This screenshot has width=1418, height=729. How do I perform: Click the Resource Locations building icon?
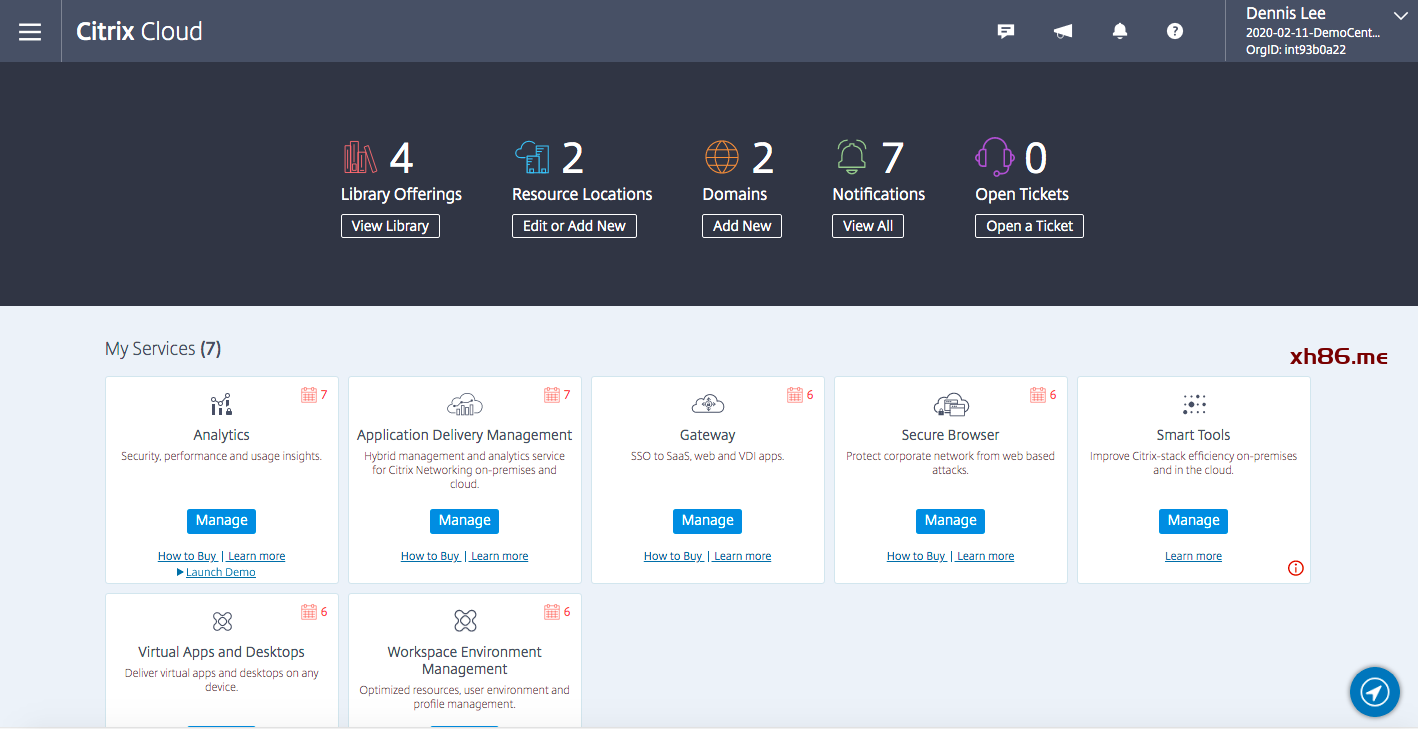pos(532,157)
